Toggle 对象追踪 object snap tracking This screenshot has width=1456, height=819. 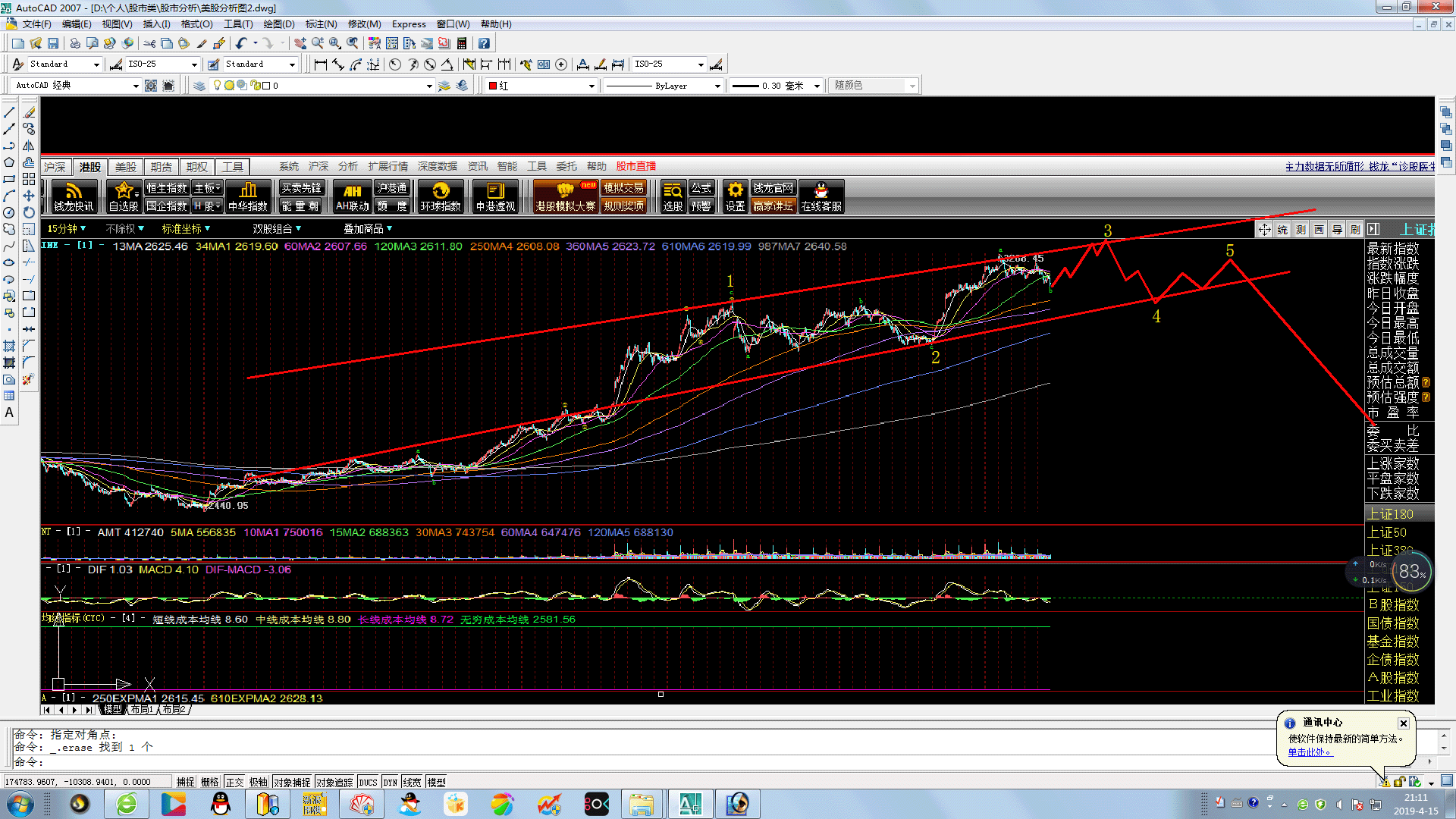334,782
